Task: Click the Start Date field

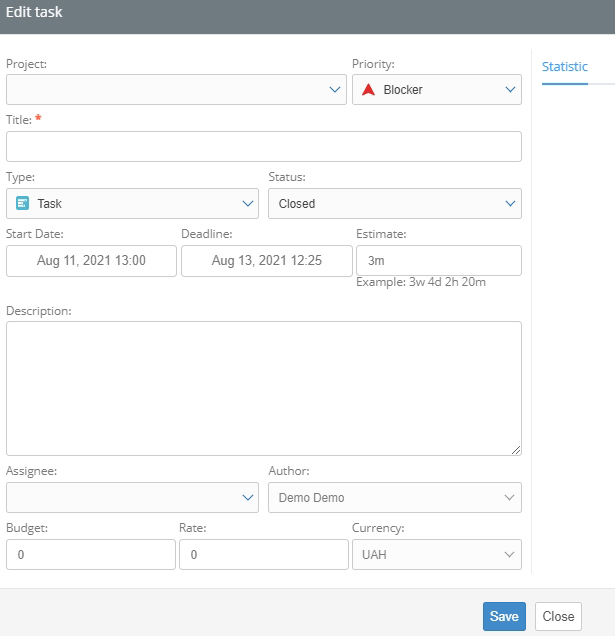Action: tap(91, 261)
